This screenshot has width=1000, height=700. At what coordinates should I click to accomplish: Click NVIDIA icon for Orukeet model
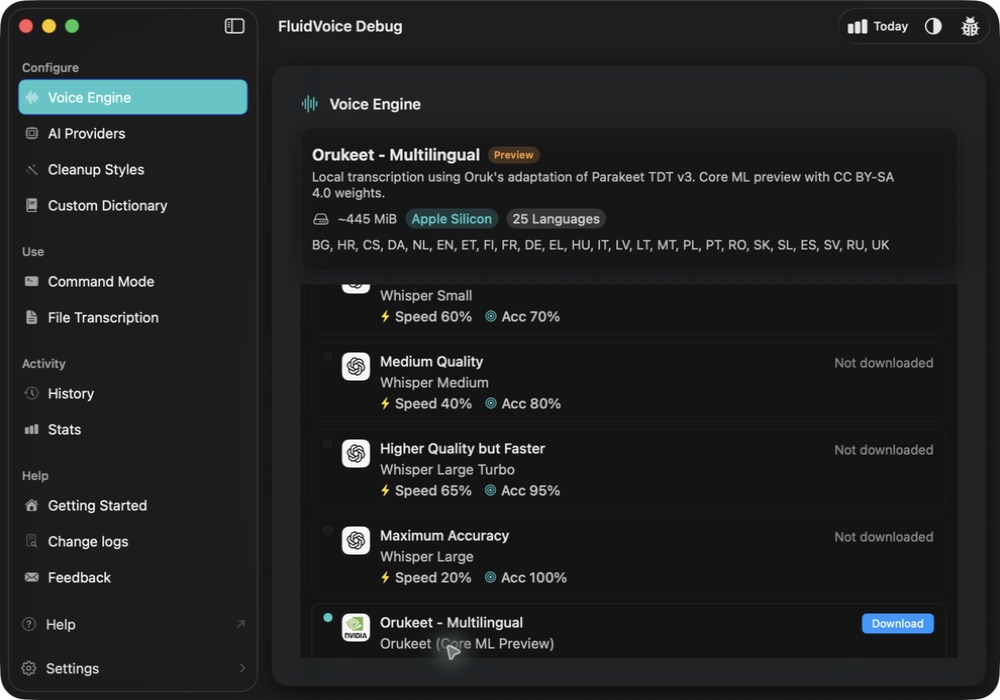point(356,627)
